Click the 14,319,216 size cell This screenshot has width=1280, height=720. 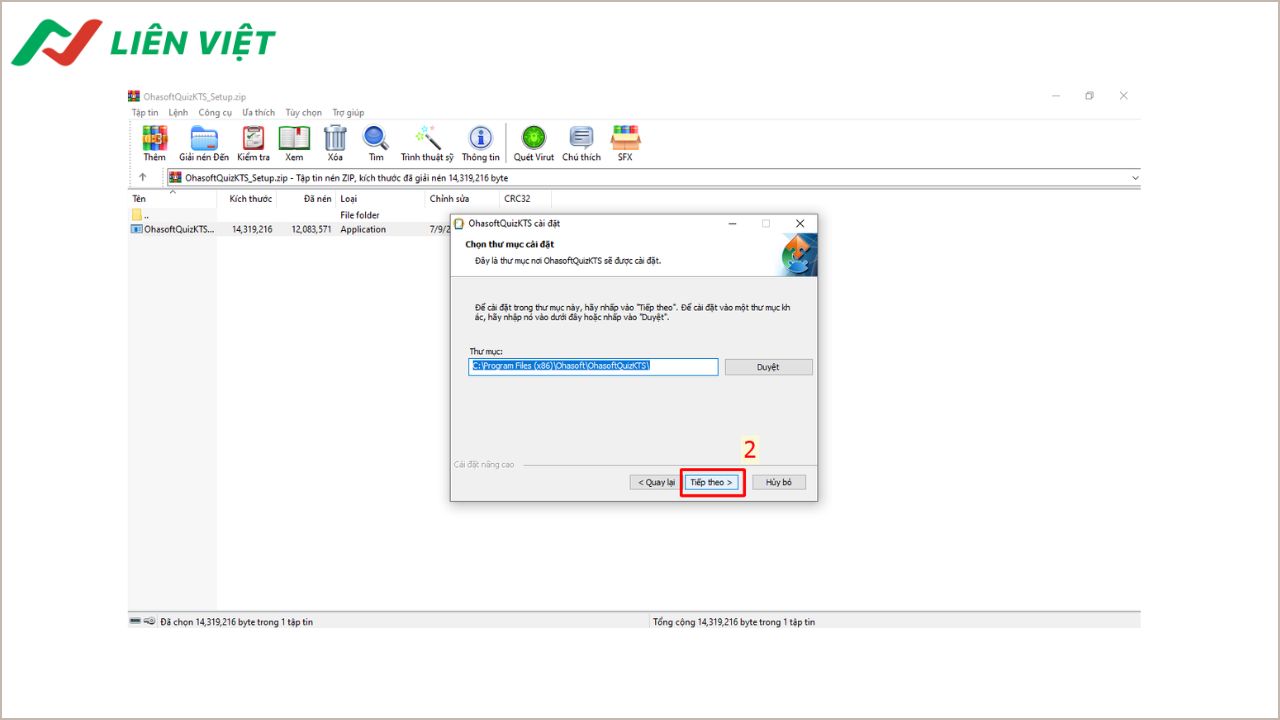(252, 229)
